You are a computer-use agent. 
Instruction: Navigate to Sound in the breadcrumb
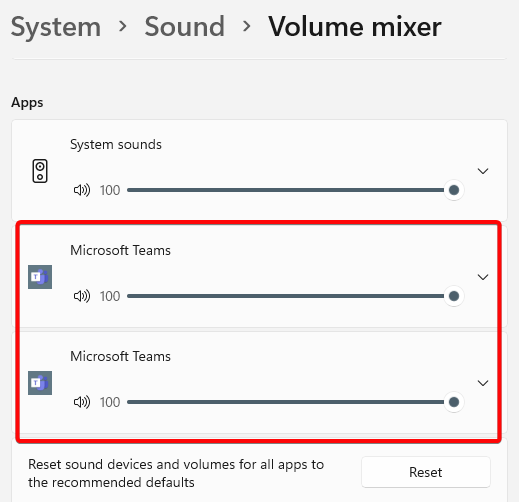point(185,27)
